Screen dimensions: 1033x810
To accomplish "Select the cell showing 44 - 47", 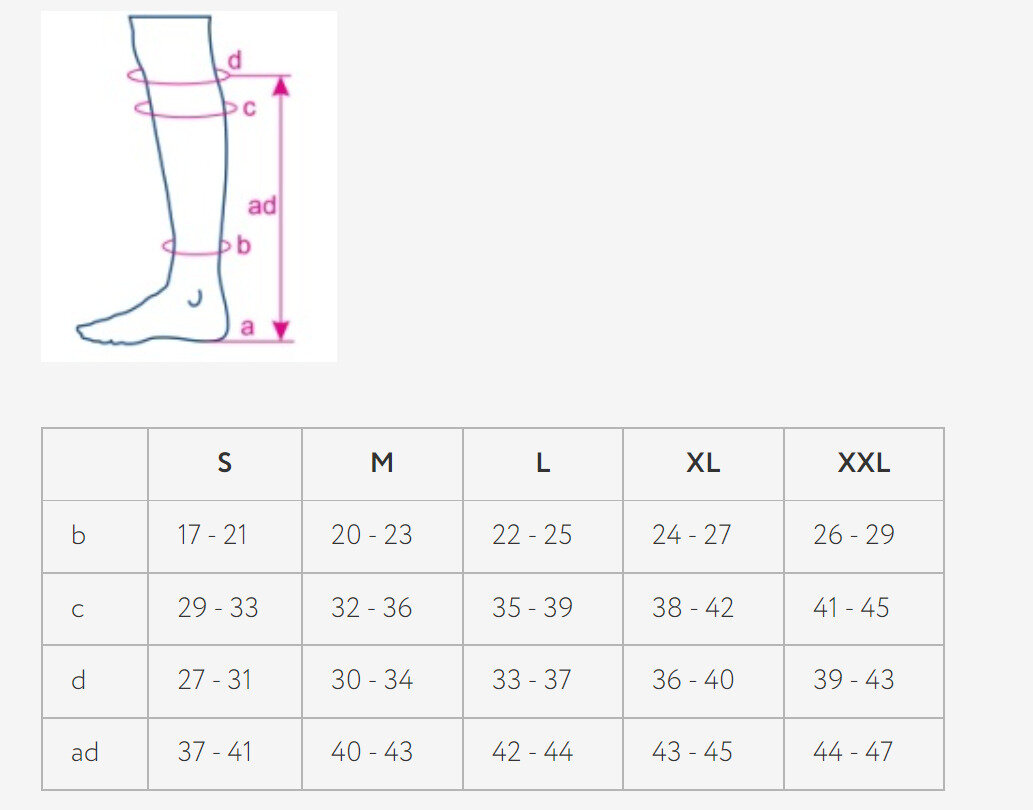I will tap(854, 752).
